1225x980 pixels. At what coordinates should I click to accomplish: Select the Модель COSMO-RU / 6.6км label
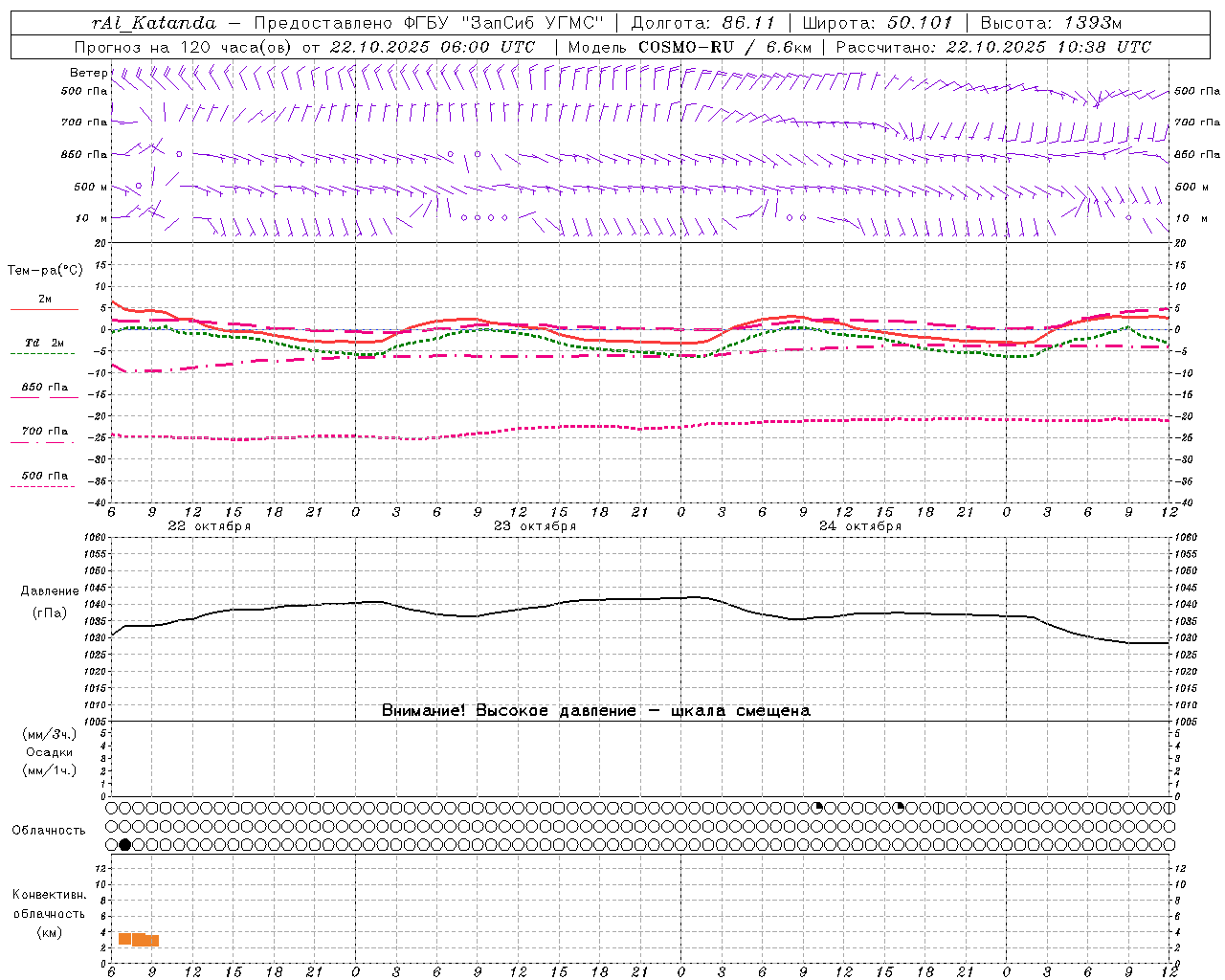pos(690,47)
